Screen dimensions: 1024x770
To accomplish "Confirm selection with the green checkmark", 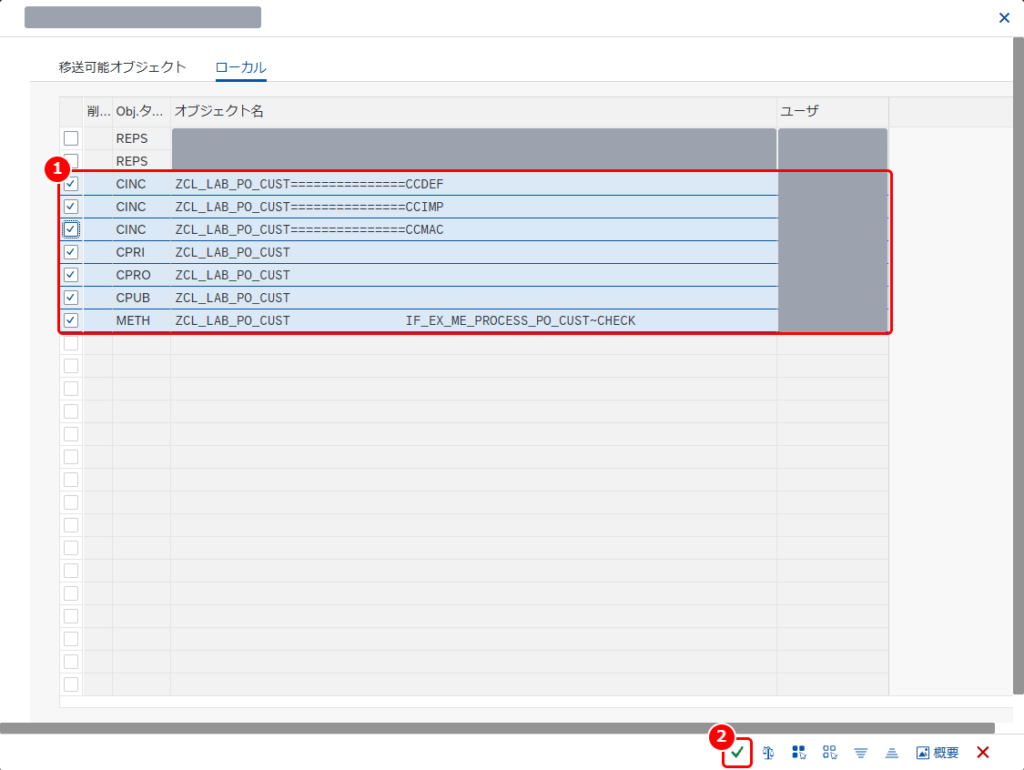I will (x=737, y=752).
